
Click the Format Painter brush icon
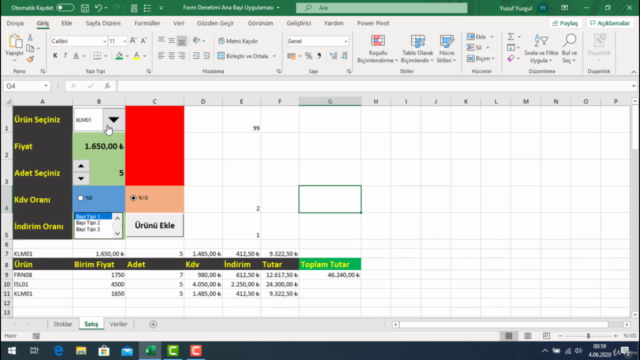(30, 59)
